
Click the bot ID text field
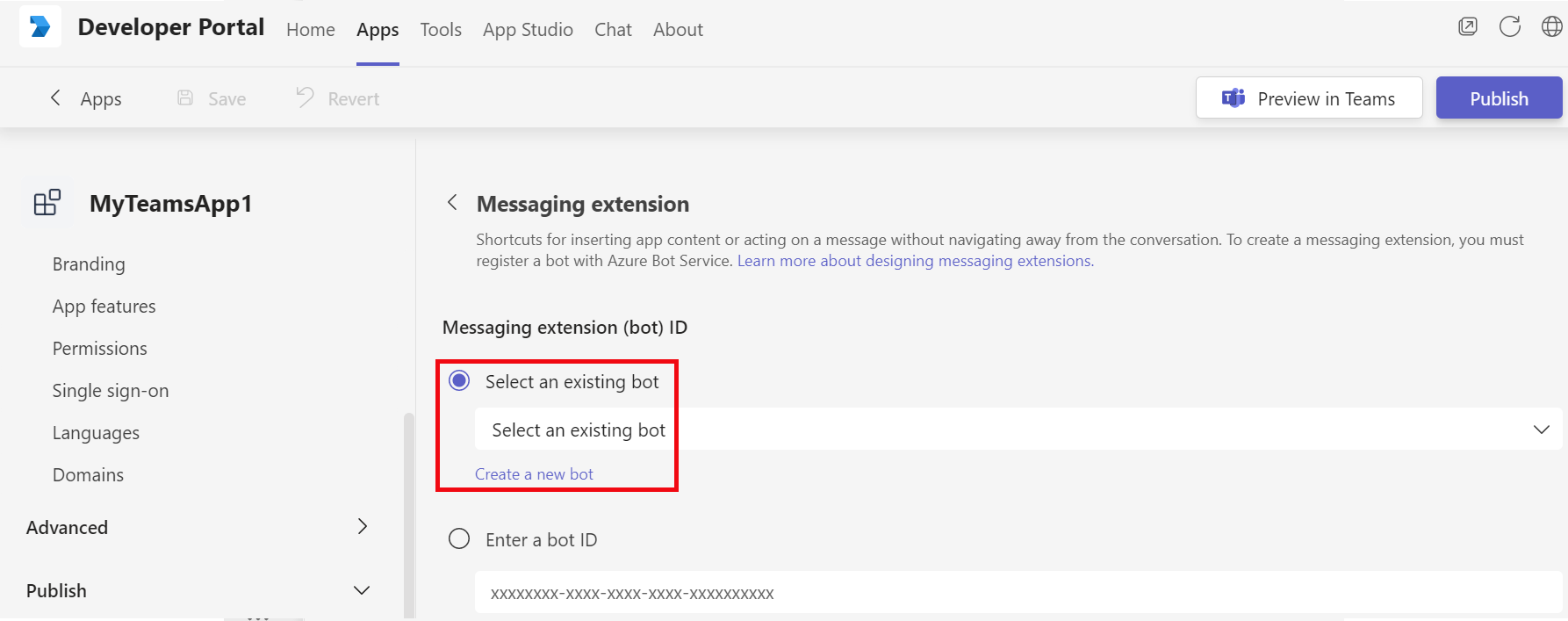[x=1018, y=593]
